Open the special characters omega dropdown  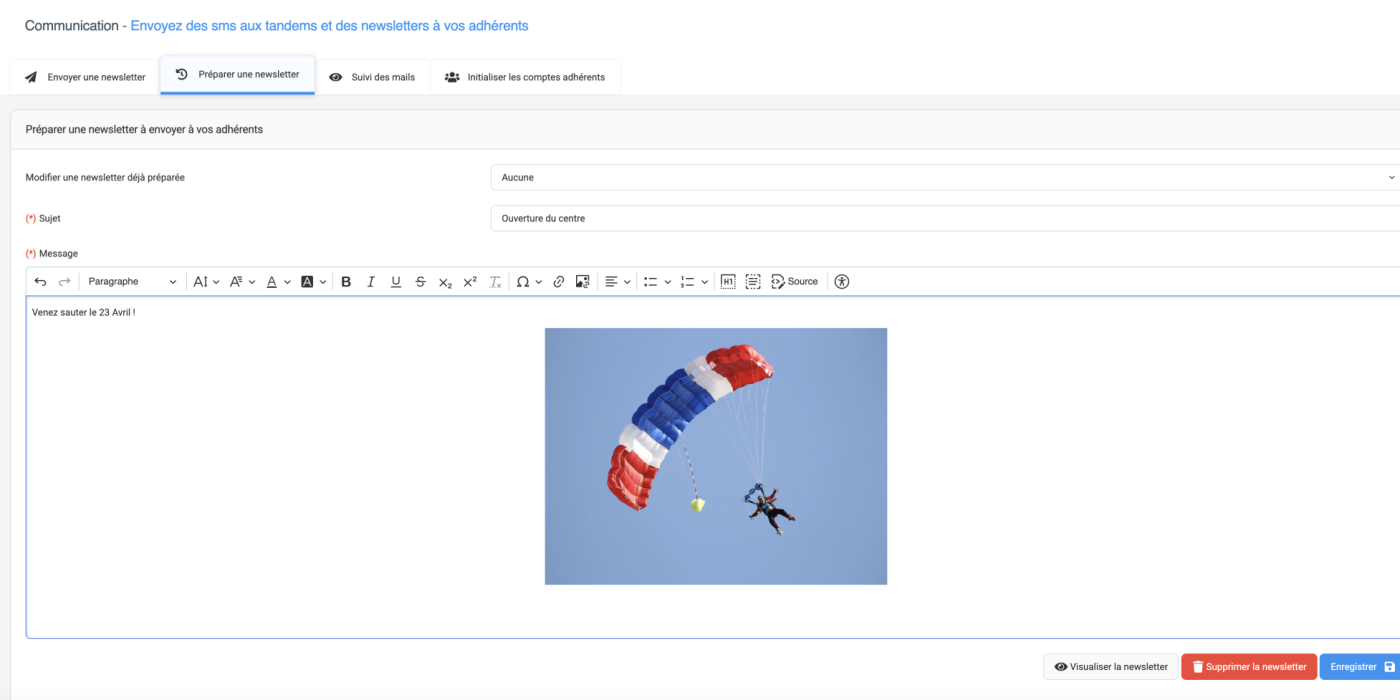pos(529,282)
